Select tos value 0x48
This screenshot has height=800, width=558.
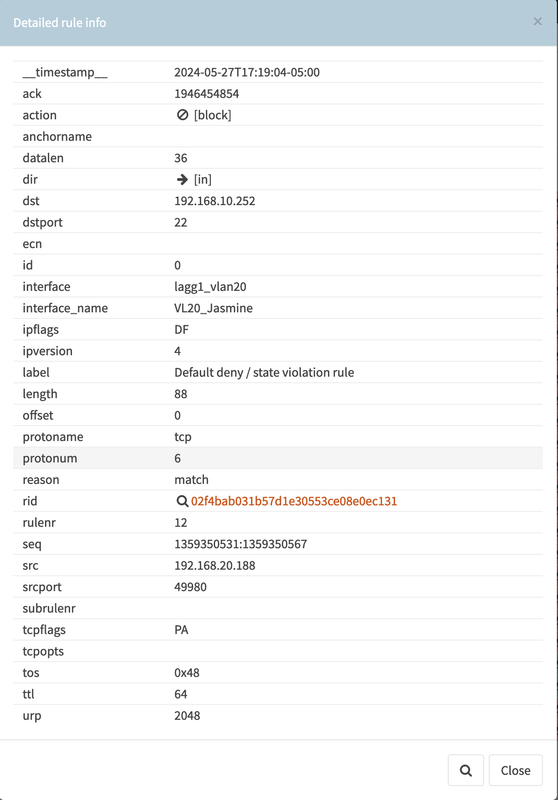pyautogui.click(x=187, y=672)
